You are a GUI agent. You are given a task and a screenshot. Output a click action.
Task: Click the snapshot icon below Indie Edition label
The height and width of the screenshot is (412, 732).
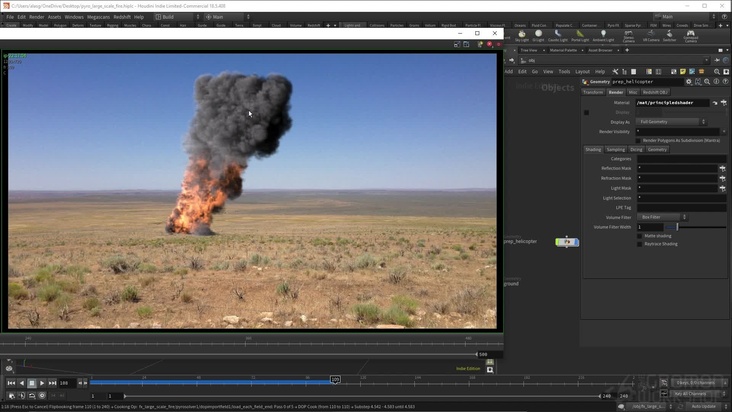tap(490, 370)
